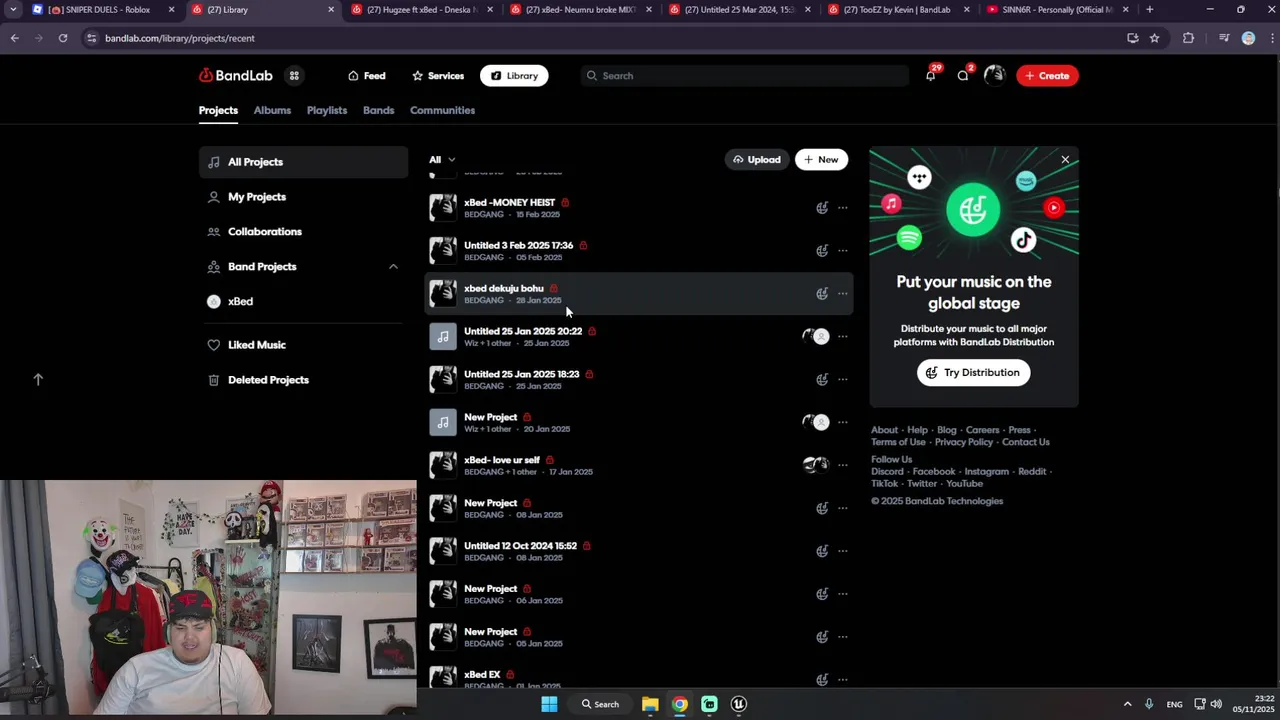
Task: Open the Chrome tab search dropdown
Action: point(13,10)
